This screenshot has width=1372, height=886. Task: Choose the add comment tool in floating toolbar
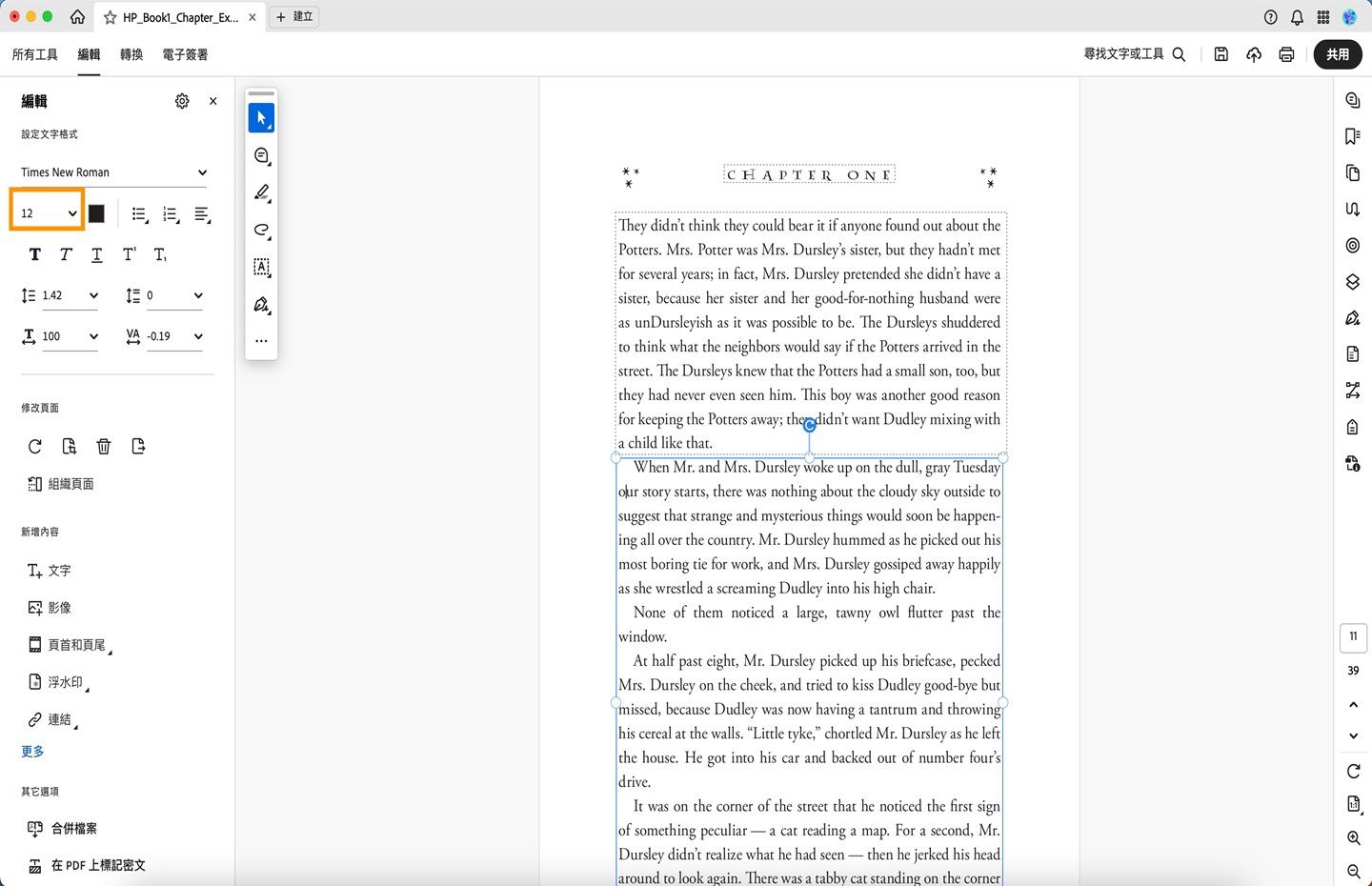coord(261,155)
